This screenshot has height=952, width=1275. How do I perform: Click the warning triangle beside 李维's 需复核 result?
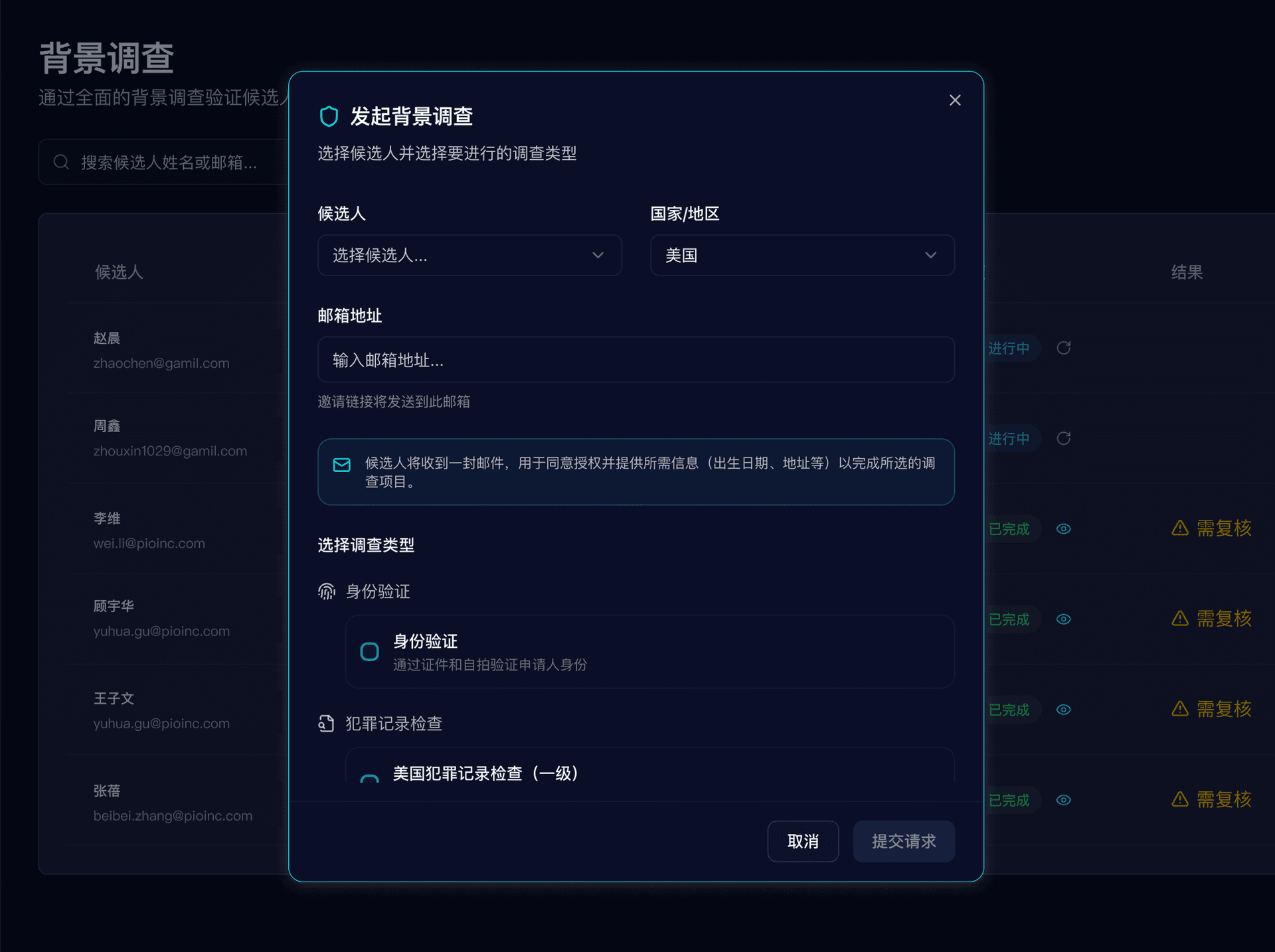[x=1179, y=528]
